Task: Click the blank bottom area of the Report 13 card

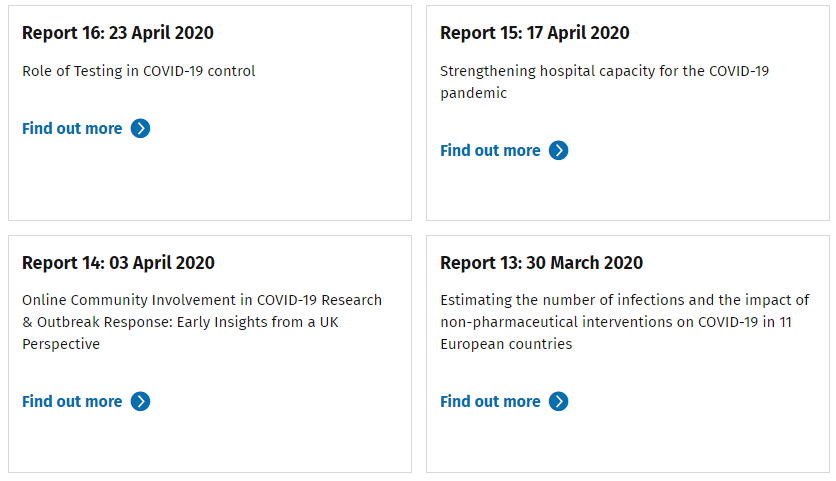Action: (627, 442)
